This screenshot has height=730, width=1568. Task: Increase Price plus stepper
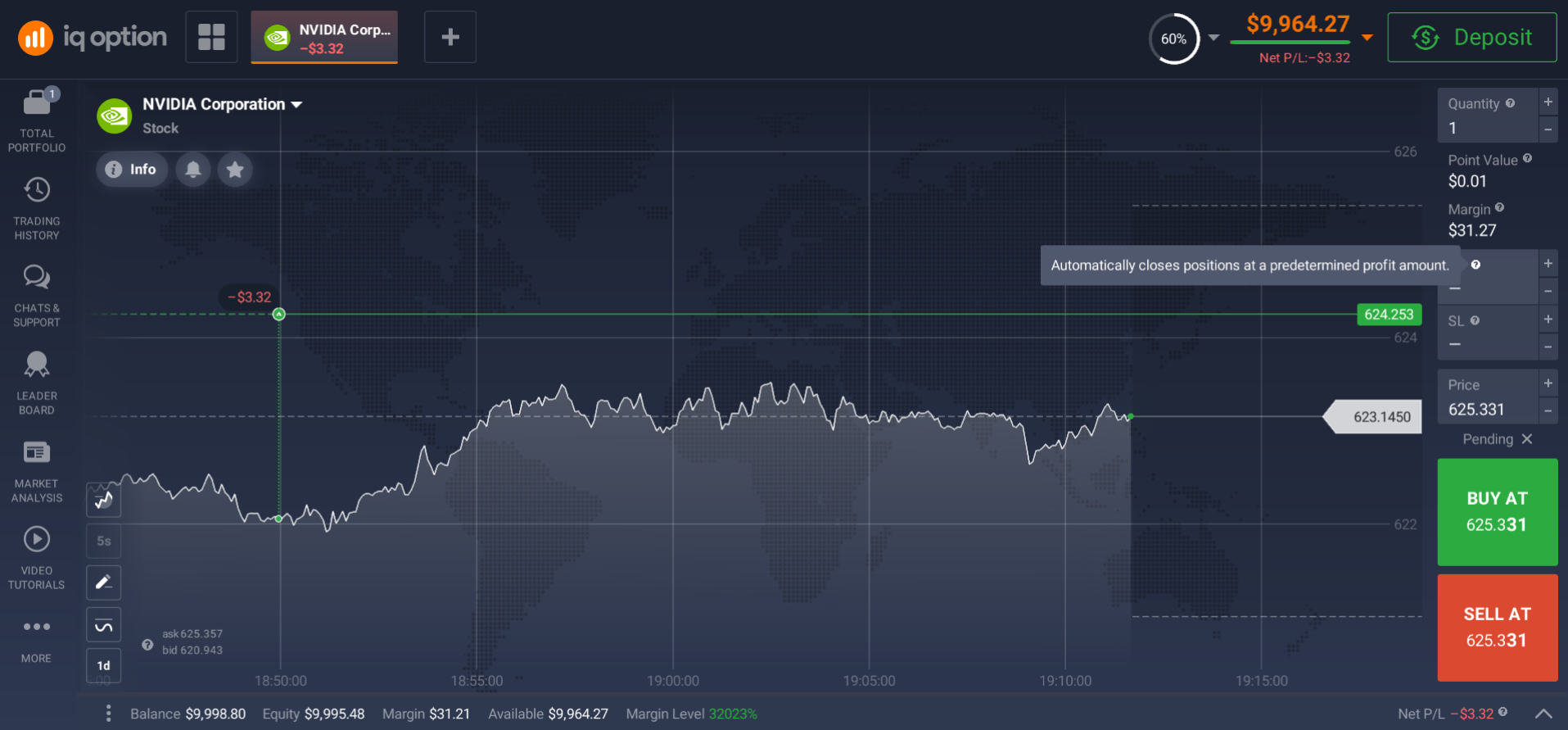tap(1548, 383)
